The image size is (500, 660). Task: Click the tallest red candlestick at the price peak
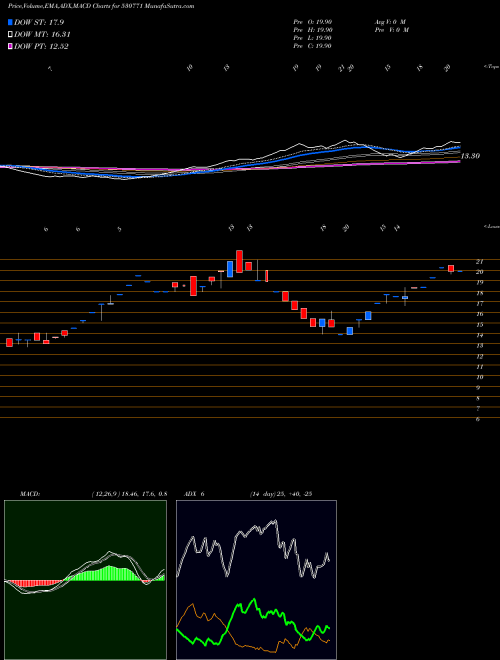click(x=239, y=261)
